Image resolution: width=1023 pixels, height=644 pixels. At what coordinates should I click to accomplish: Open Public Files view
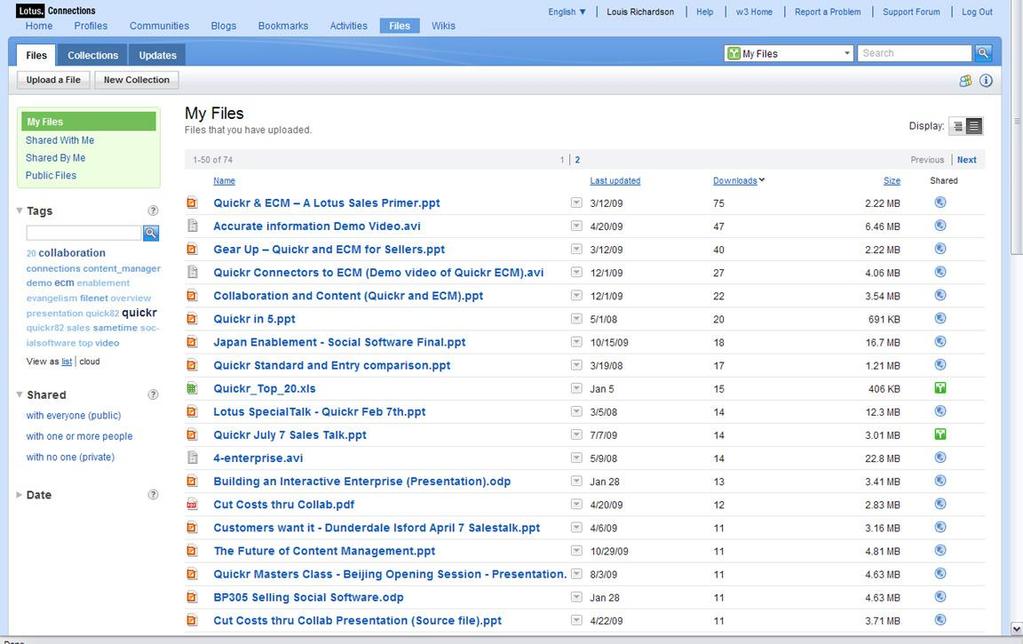[51, 176]
